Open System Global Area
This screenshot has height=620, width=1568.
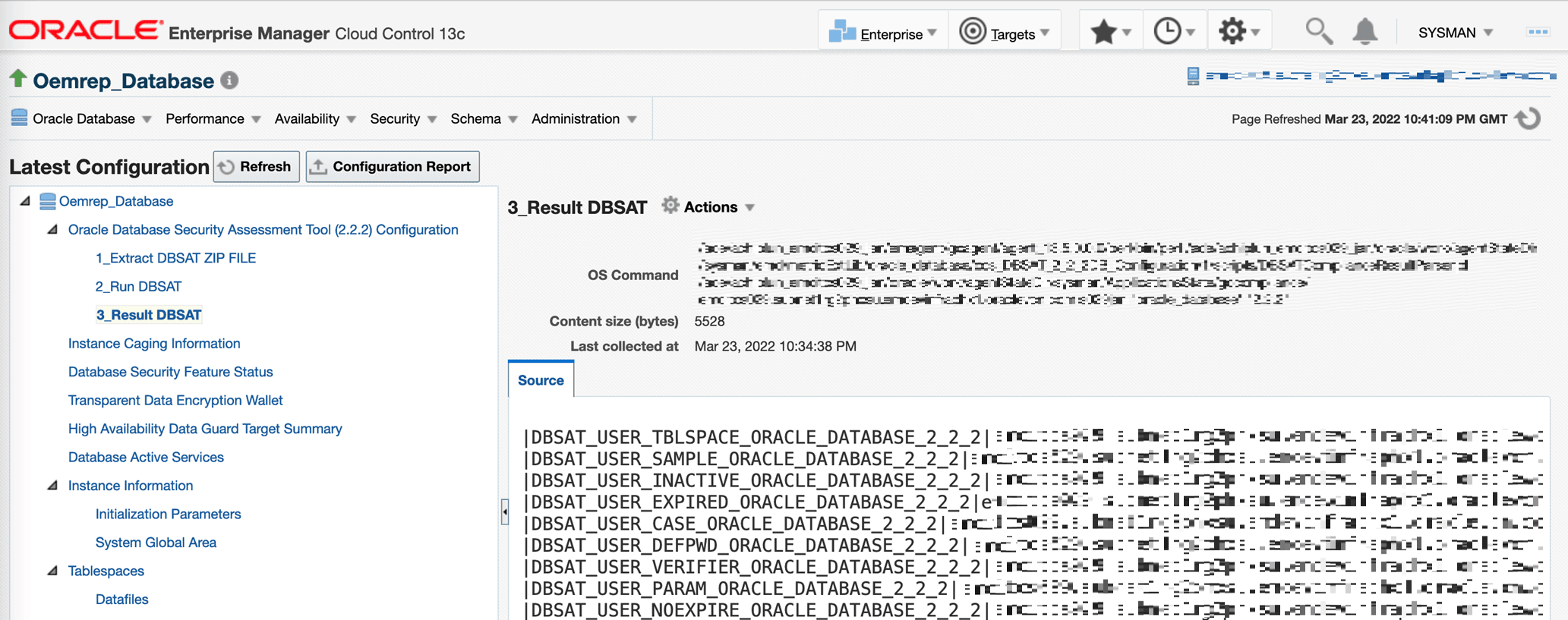point(156,543)
